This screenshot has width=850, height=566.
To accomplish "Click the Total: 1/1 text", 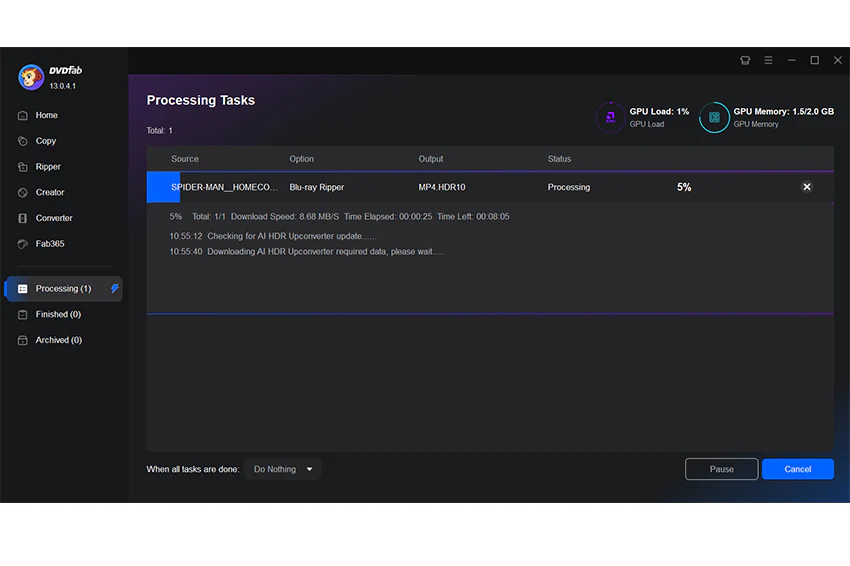I will click(x=209, y=217).
